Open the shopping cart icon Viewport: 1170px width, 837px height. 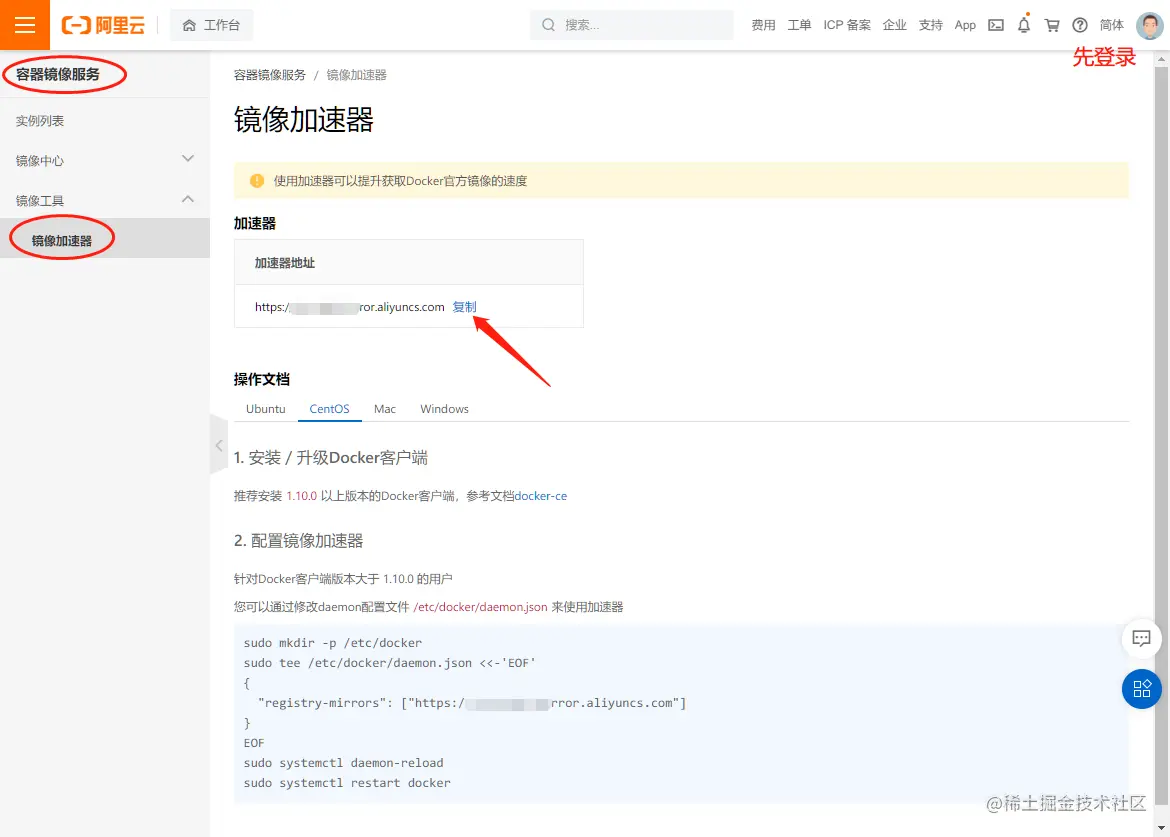1051,25
